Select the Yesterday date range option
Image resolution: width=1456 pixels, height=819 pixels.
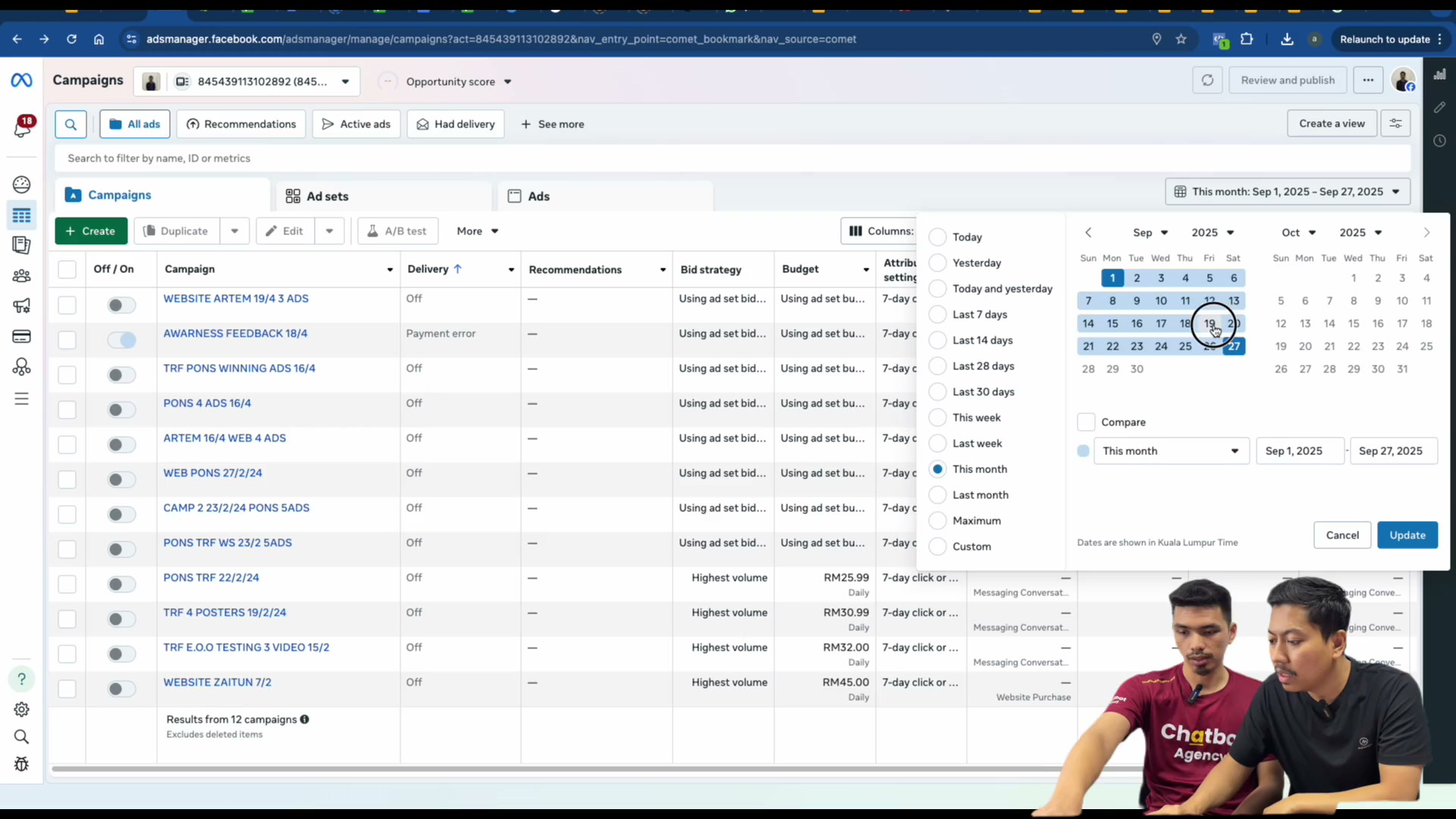pos(938,263)
